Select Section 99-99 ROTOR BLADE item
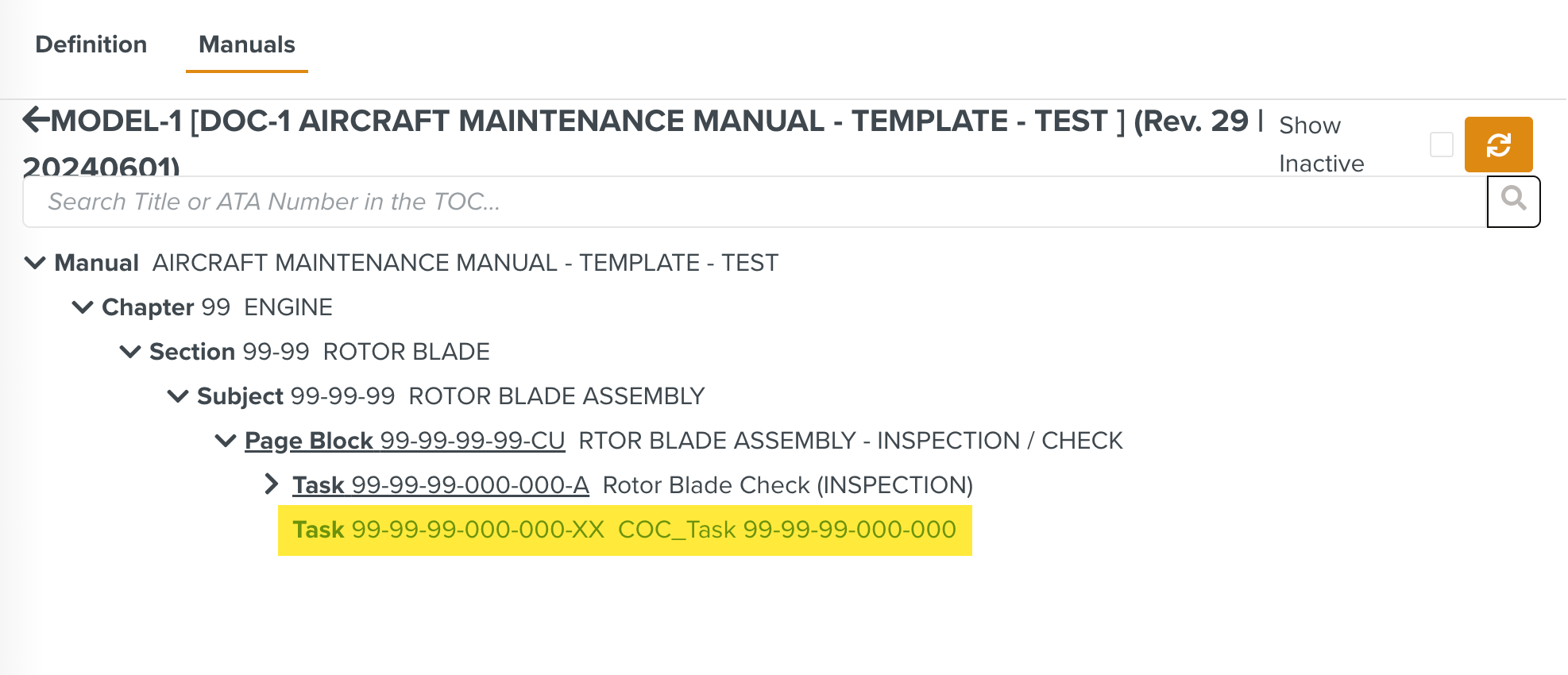1568x675 pixels. (x=319, y=352)
